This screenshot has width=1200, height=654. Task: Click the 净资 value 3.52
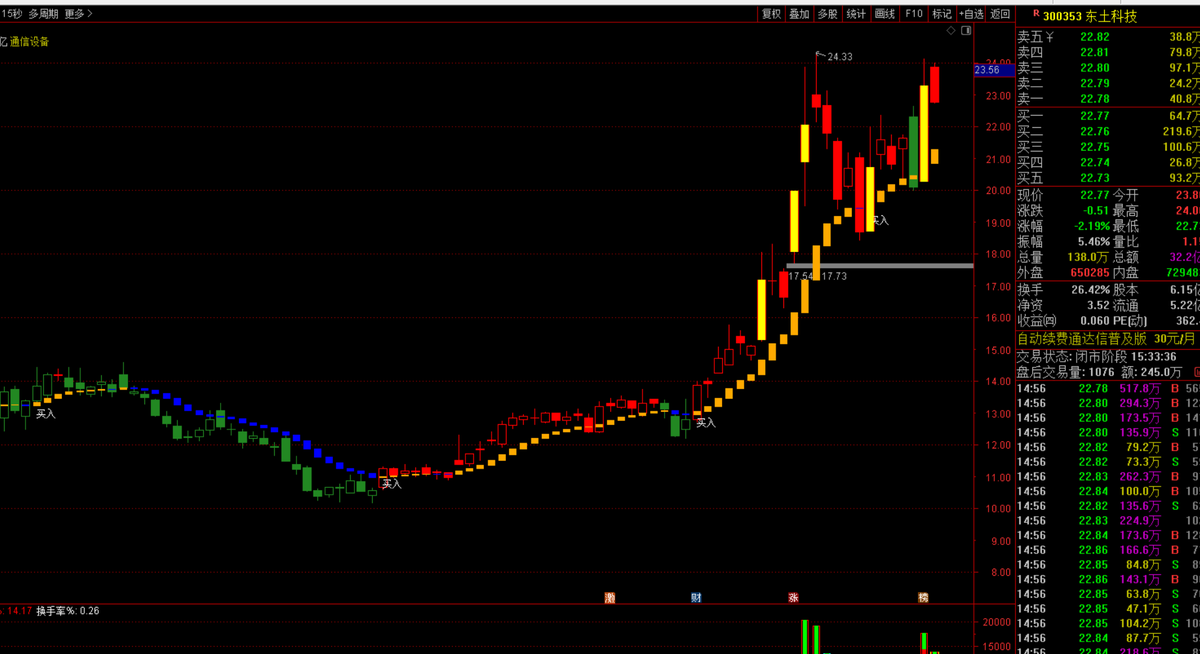pyautogui.click(x=1098, y=305)
